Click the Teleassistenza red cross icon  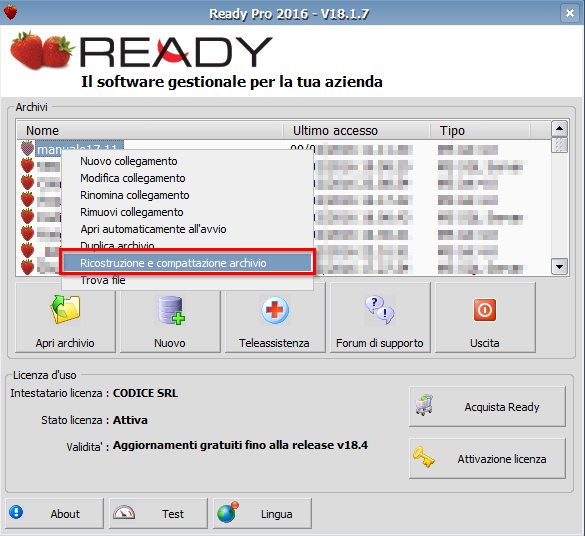point(275,310)
